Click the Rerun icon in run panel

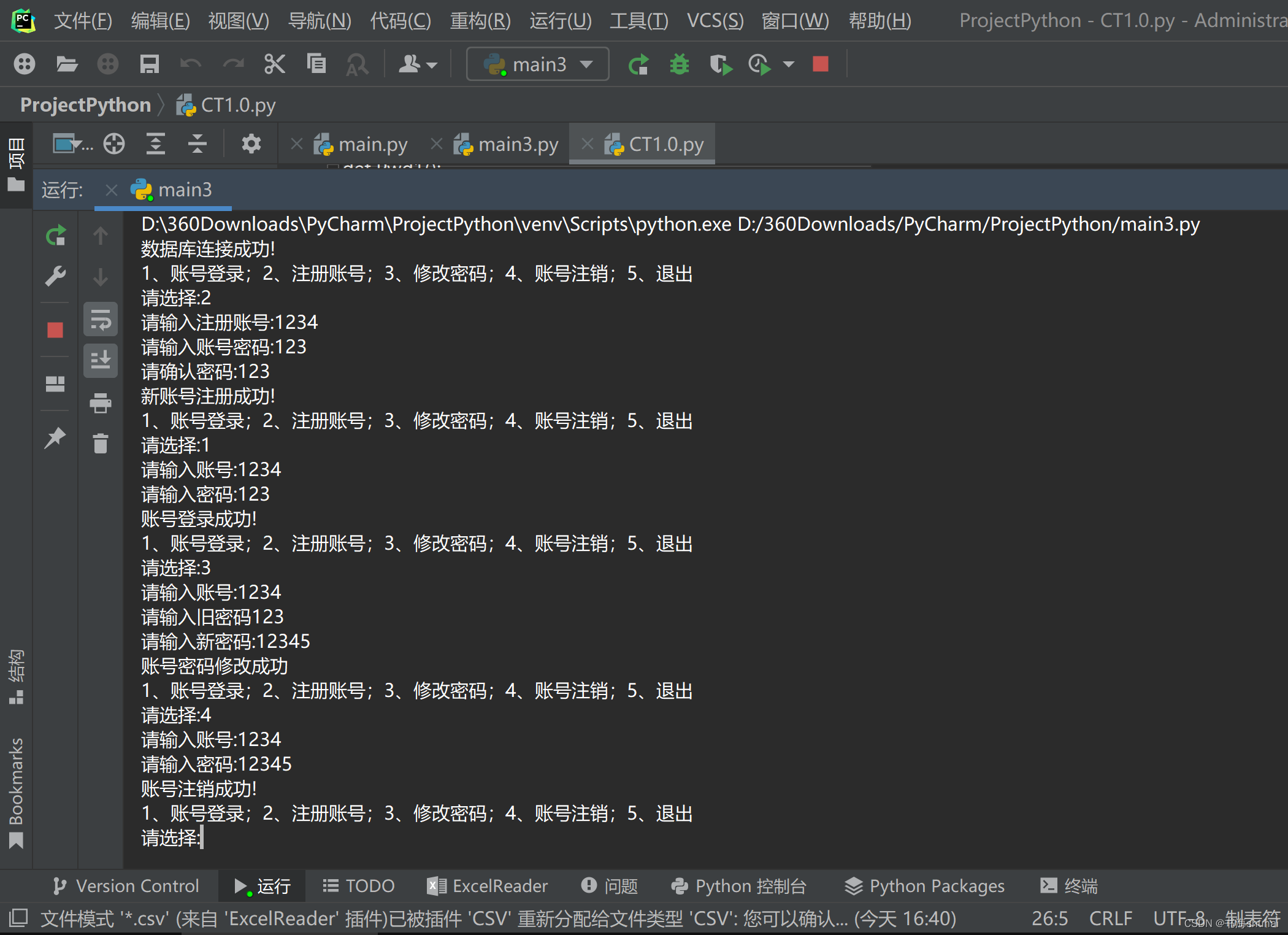pyautogui.click(x=56, y=236)
